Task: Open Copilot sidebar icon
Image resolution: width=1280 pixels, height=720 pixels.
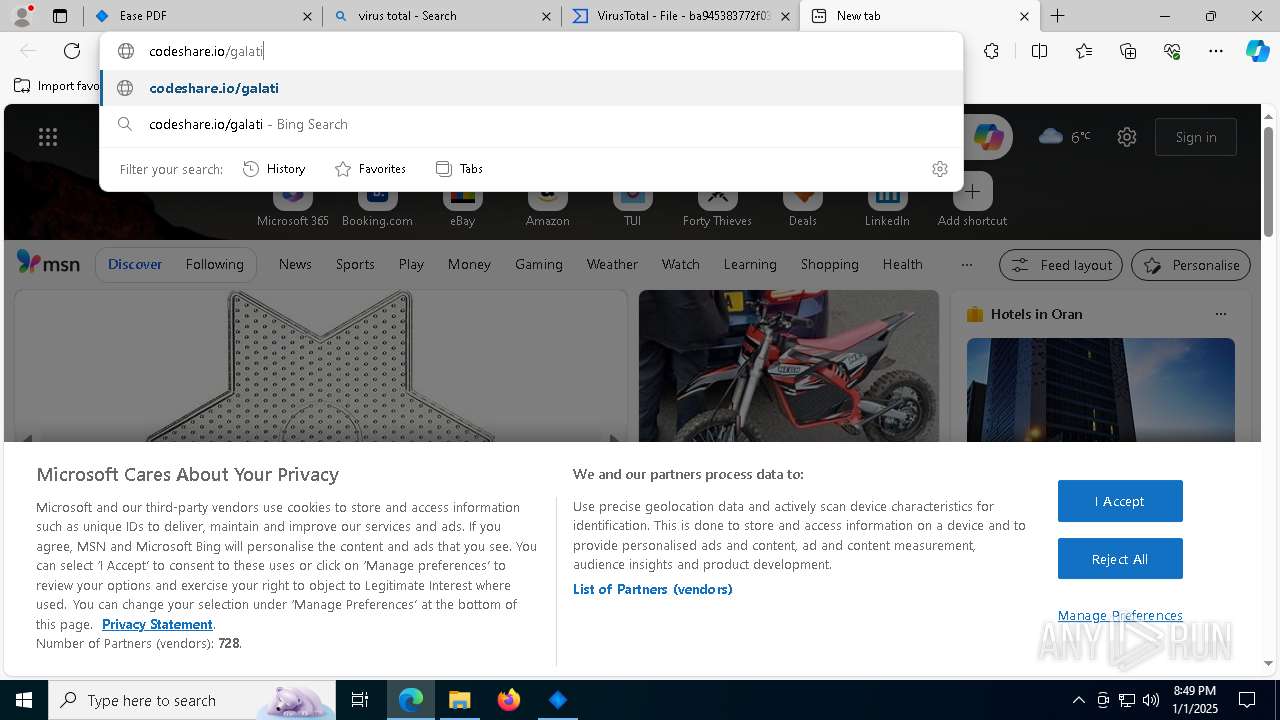Action: tap(1258, 51)
